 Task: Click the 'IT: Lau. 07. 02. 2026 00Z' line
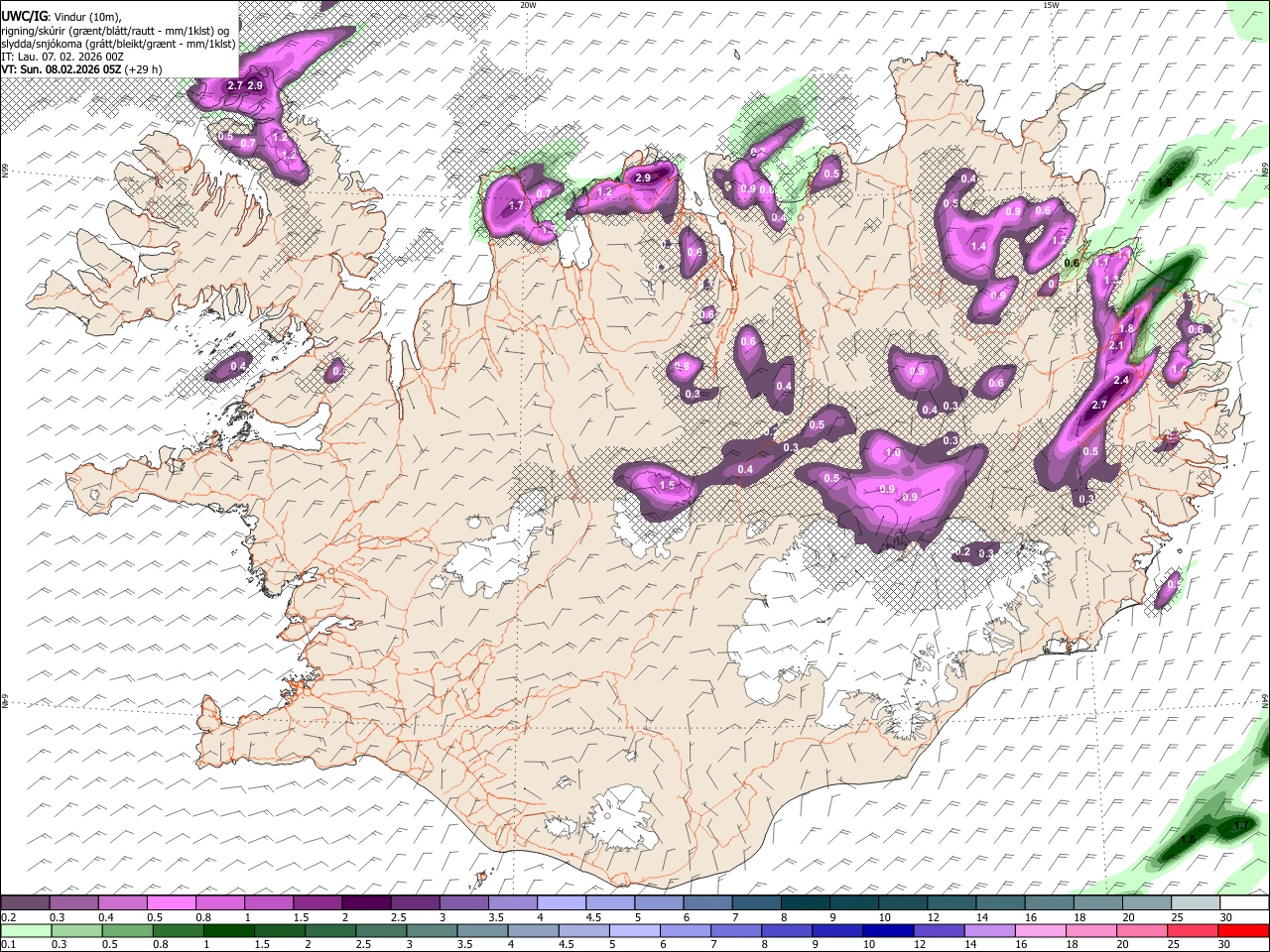tap(63, 57)
